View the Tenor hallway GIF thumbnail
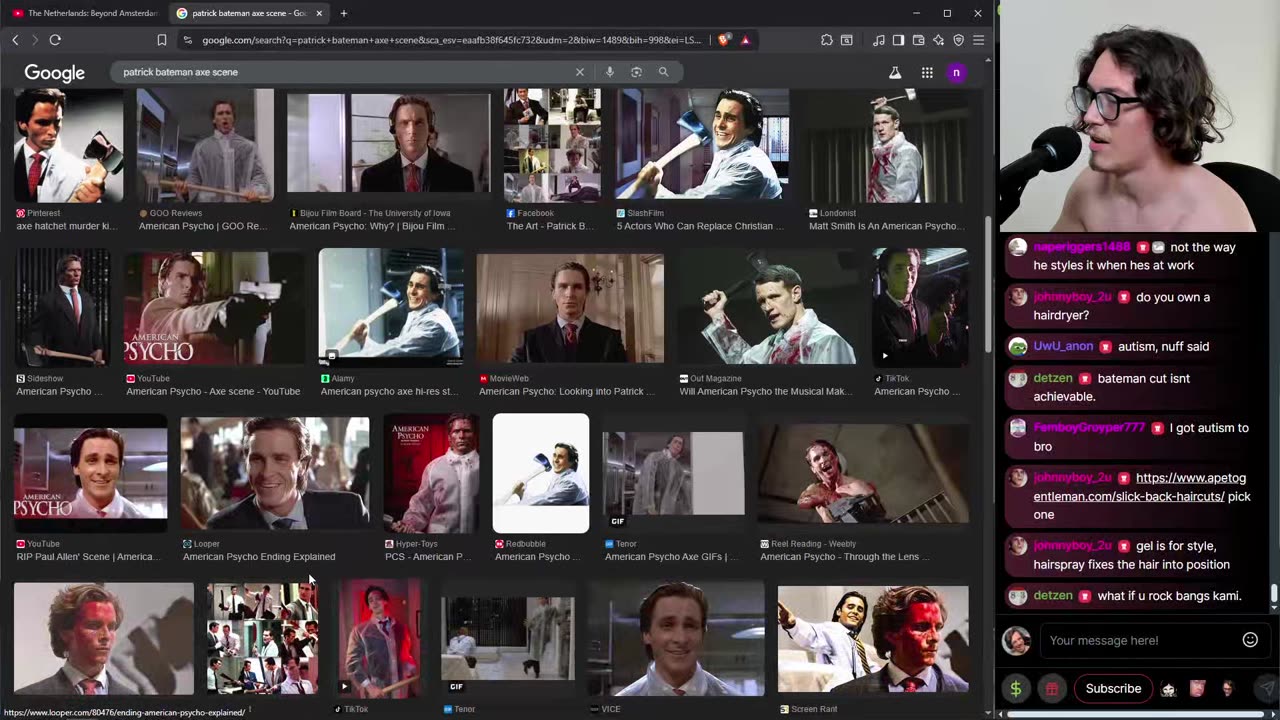 (x=508, y=638)
